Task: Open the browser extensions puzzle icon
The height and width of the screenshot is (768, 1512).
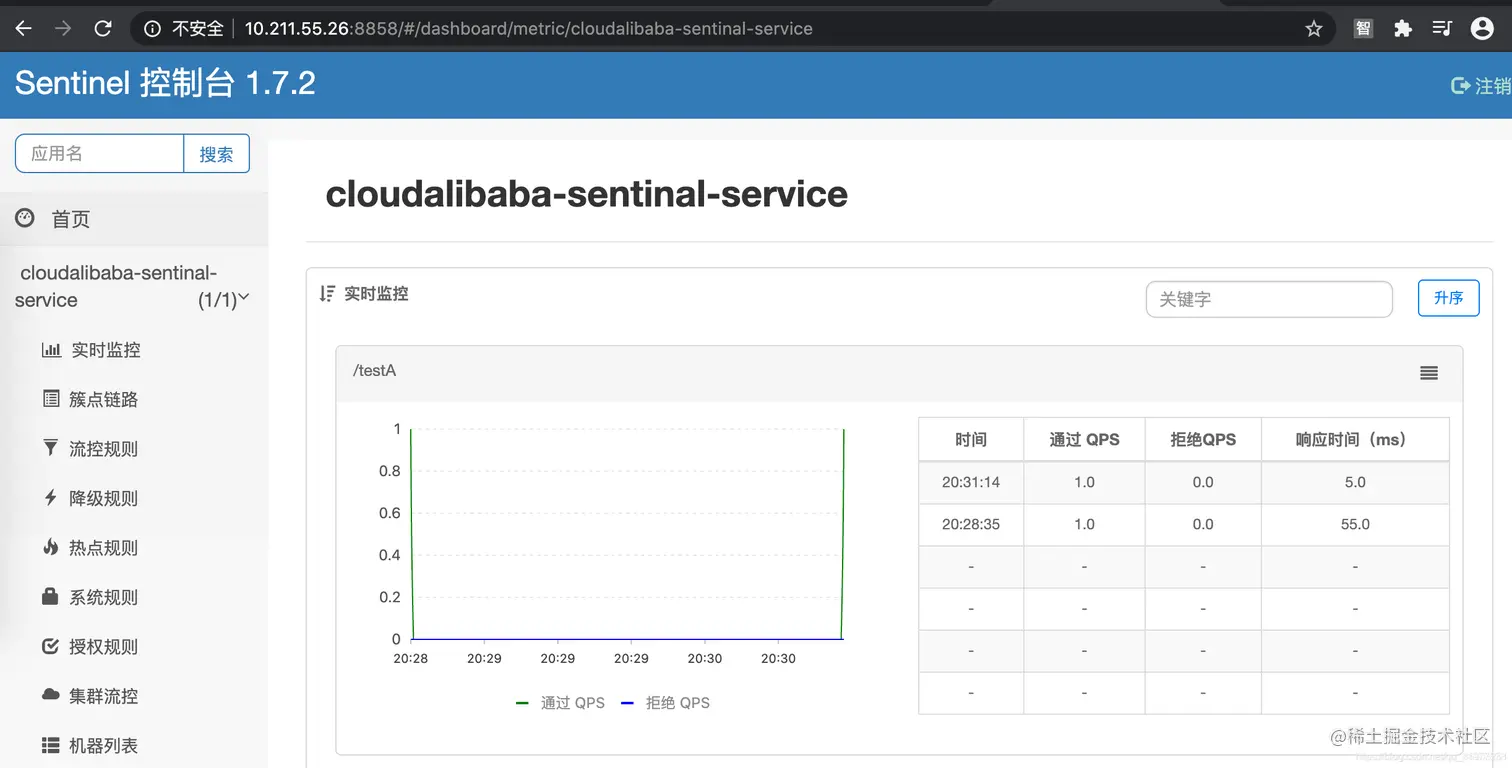Action: point(1403,29)
